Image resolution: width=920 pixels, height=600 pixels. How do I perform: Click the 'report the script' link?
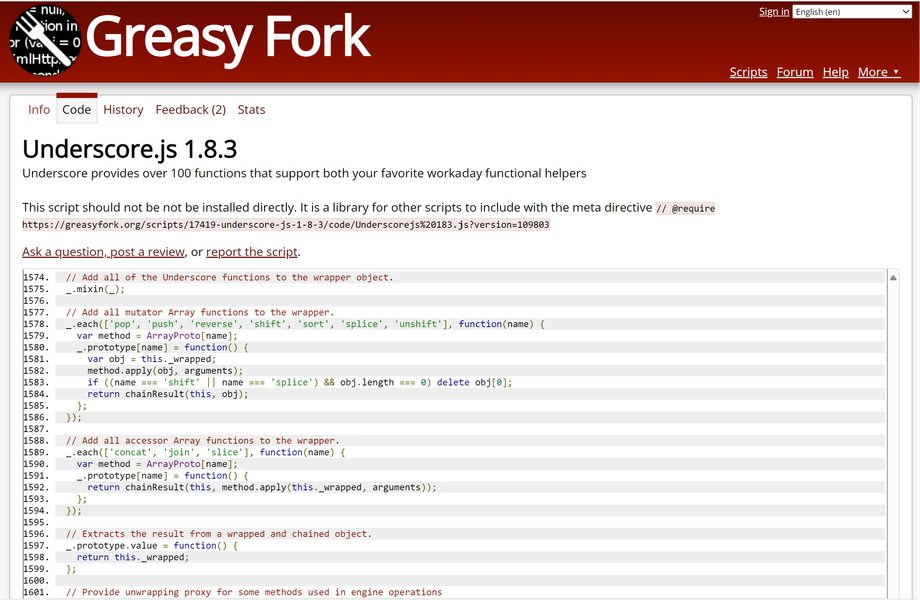[x=252, y=252]
